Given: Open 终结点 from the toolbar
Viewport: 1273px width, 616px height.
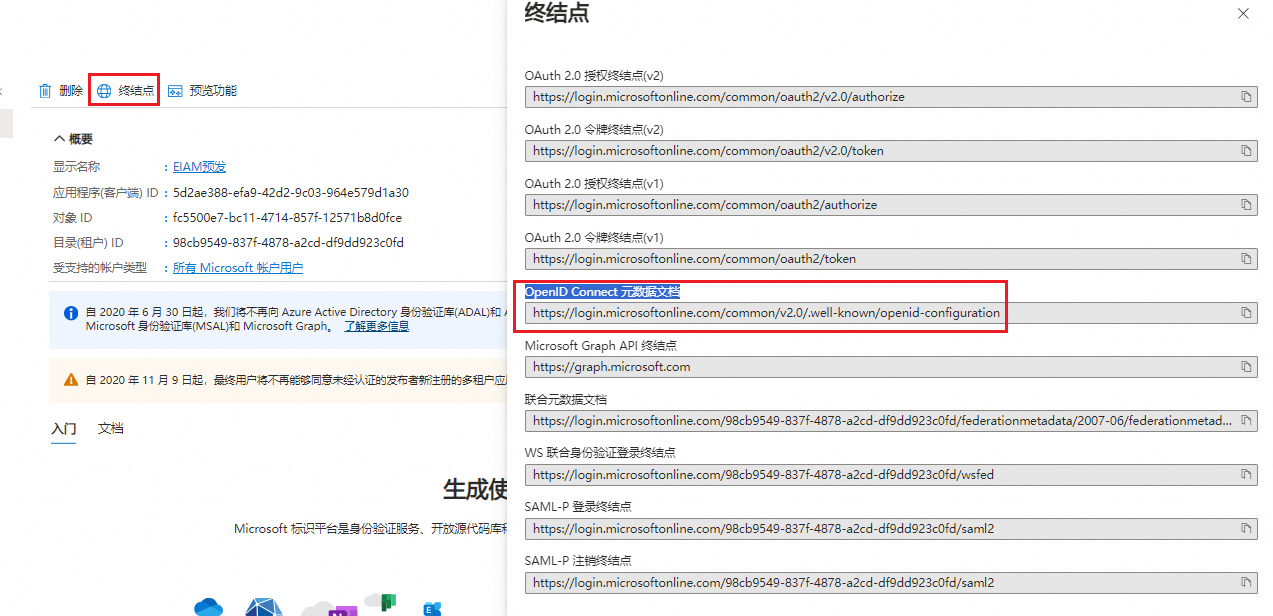Looking at the screenshot, I should tap(125, 91).
